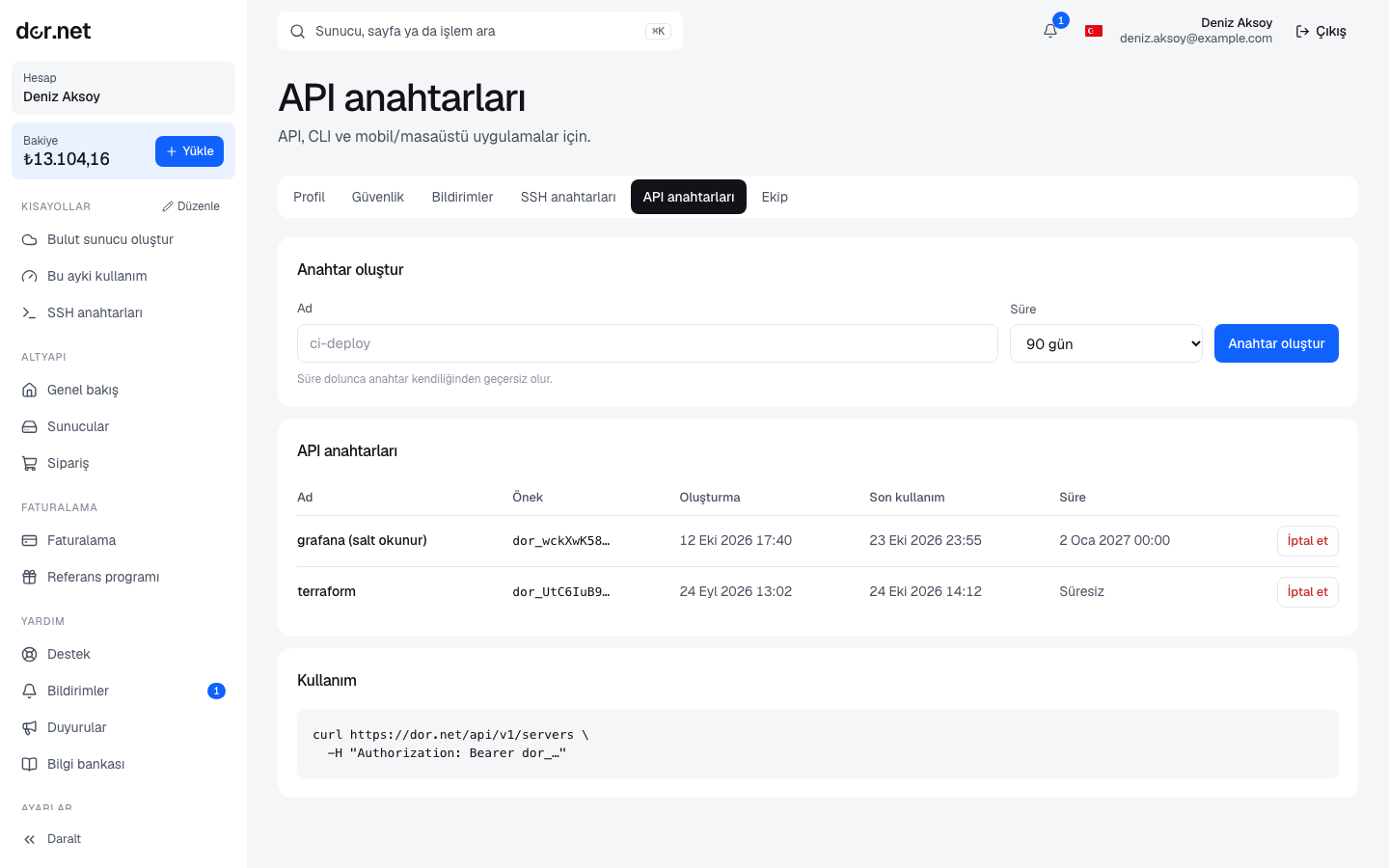
Task: Open the SSH anahtarları tab
Action: tap(568, 197)
